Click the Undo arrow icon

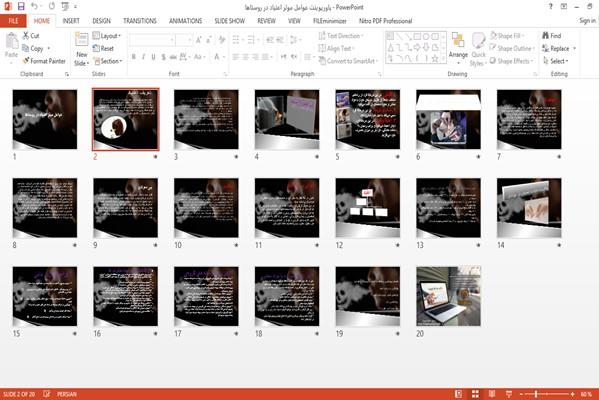click(x=34, y=6)
